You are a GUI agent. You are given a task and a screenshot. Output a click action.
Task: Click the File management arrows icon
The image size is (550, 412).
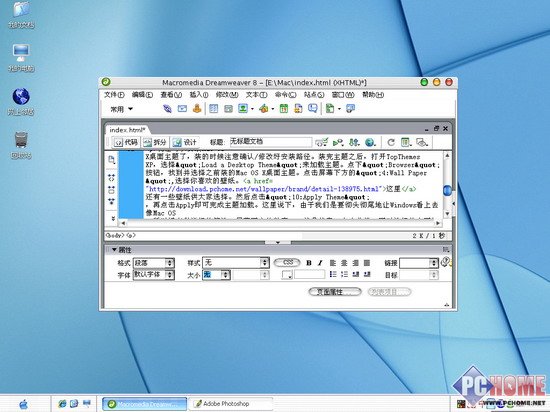coord(354,142)
